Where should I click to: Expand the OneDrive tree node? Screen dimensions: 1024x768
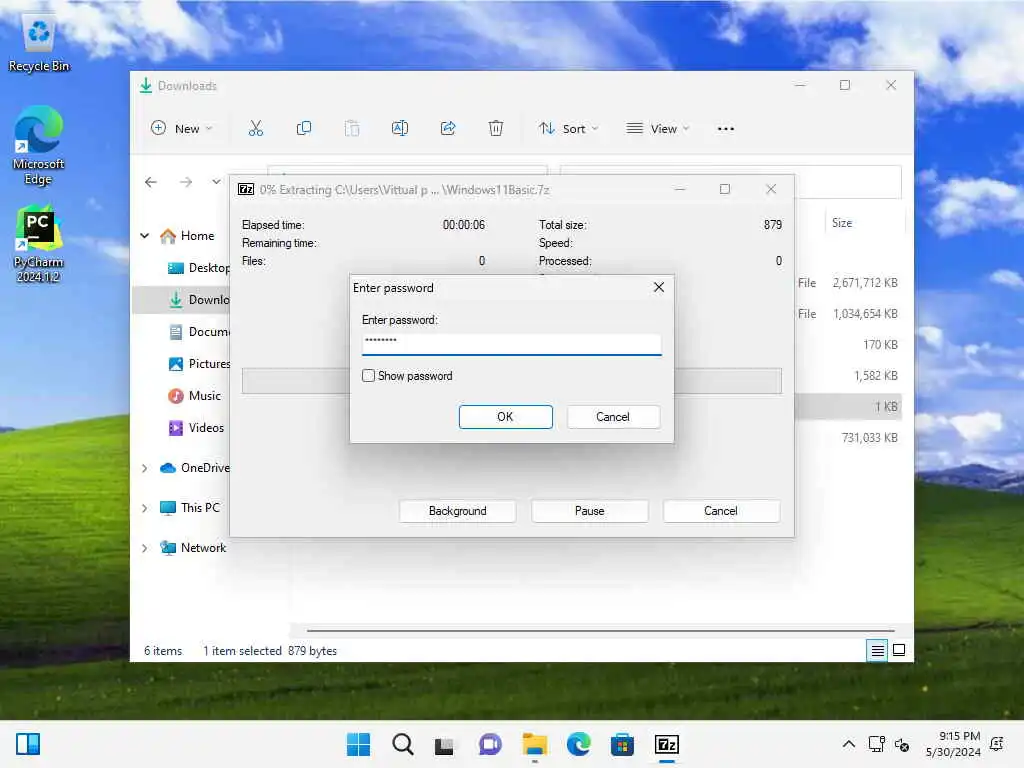tap(145, 468)
